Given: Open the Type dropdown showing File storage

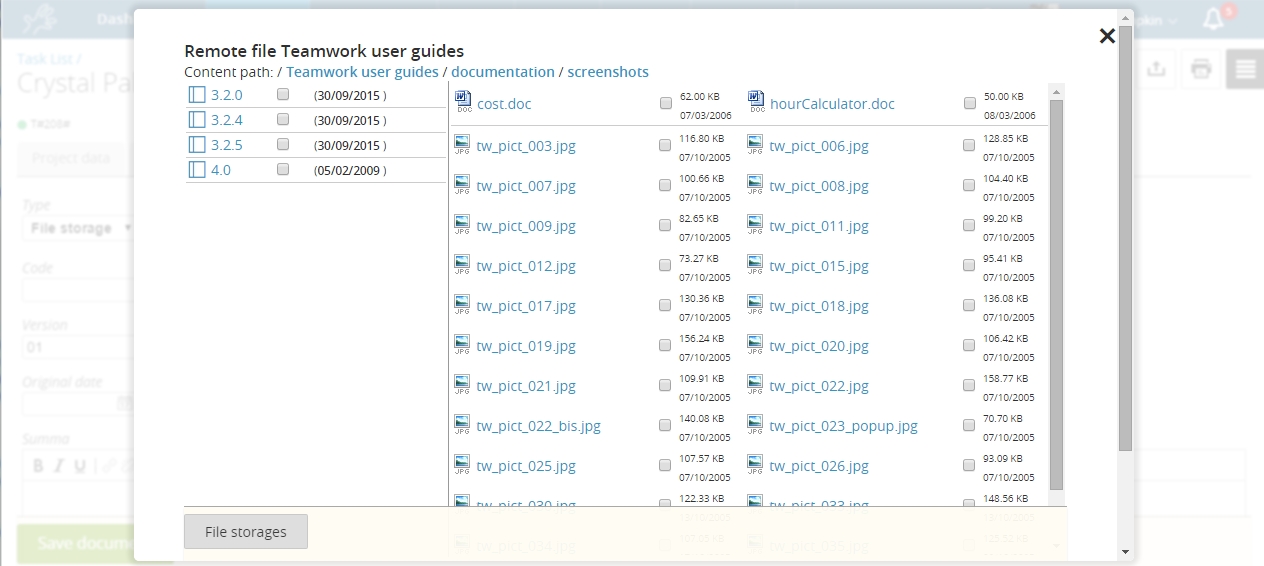Looking at the screenshot, I should coord(78,228).
